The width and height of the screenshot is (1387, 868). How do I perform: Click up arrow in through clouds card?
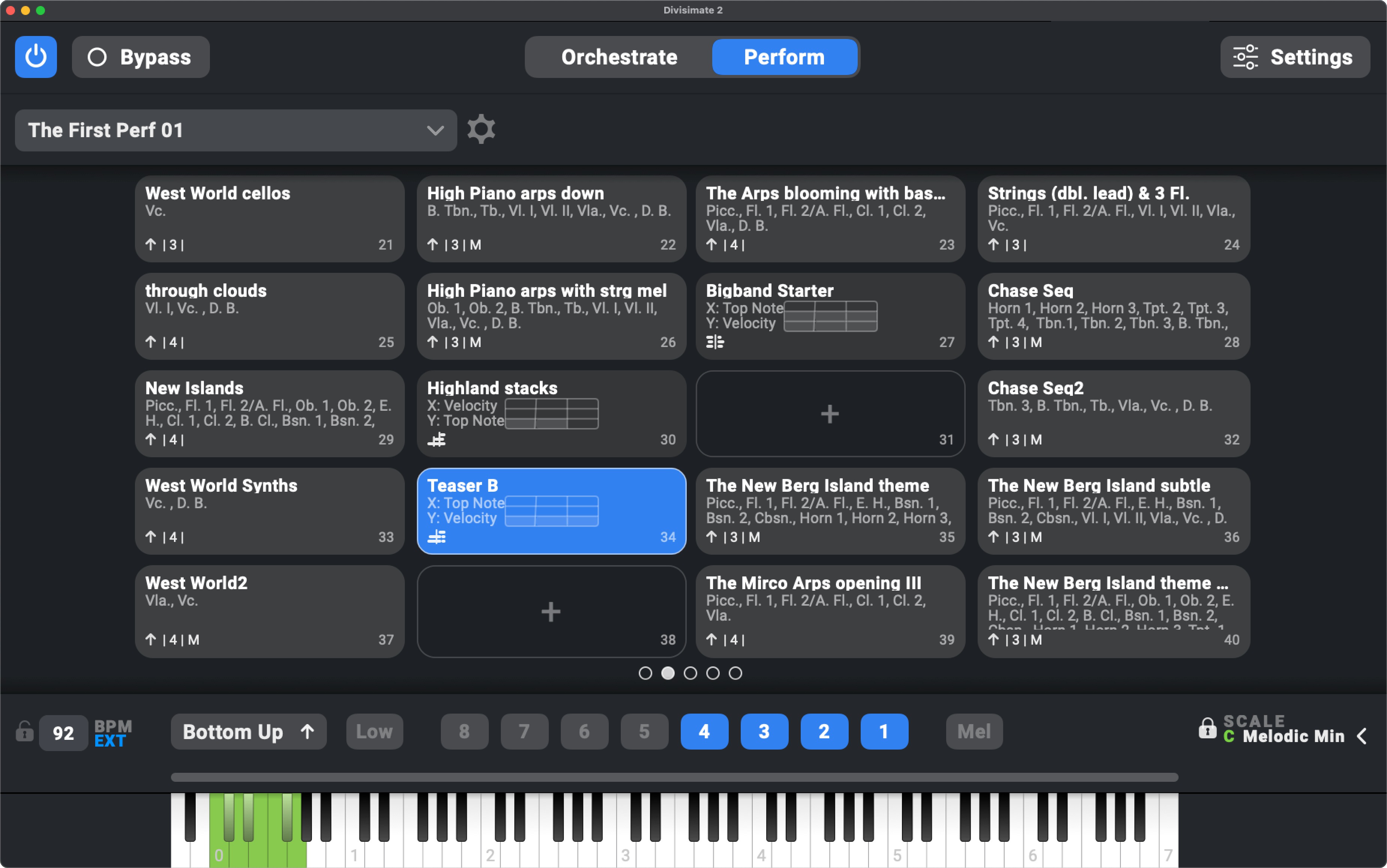coord(151,342)
